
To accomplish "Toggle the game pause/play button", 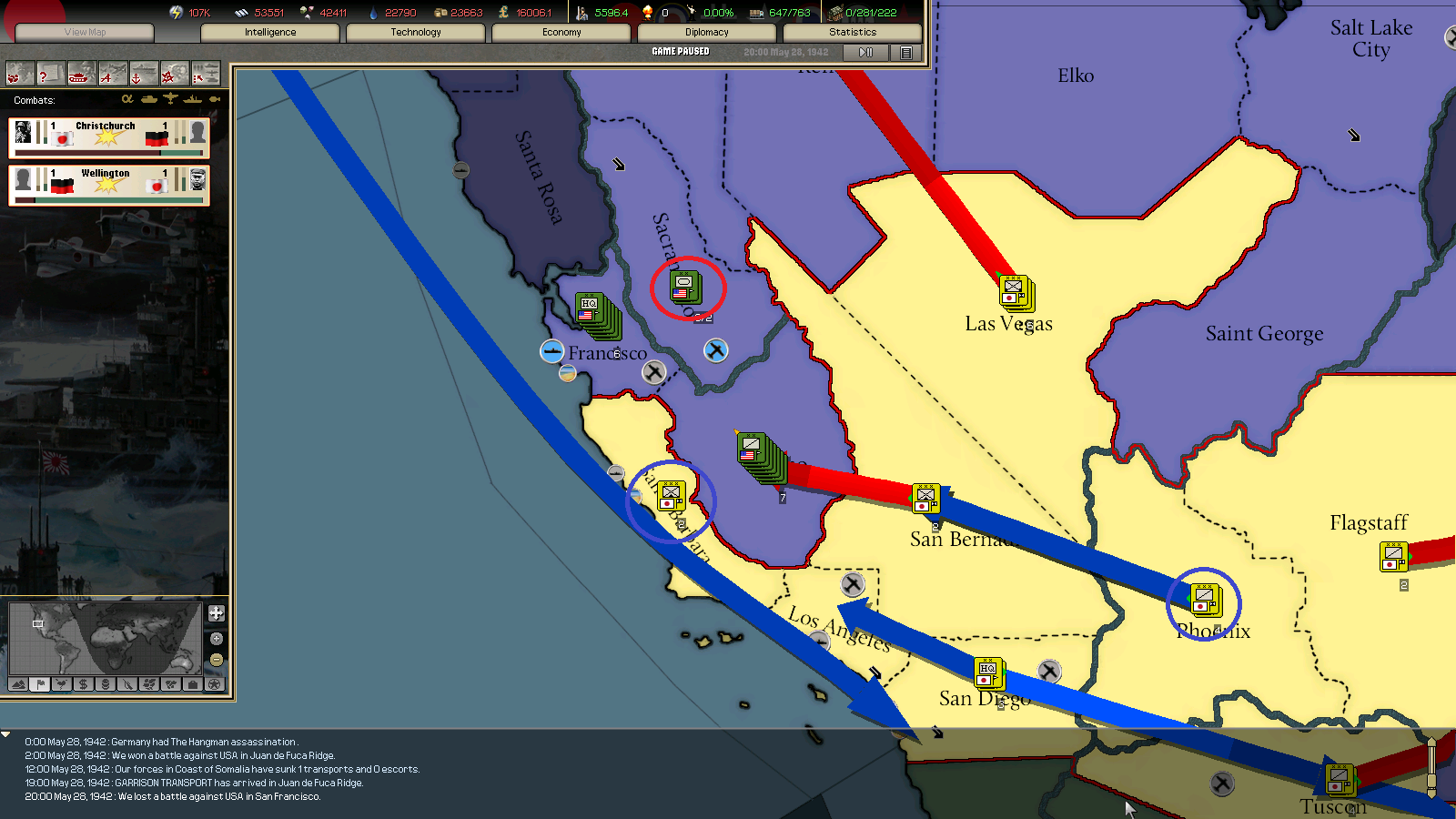I will [x=865, y=53].
